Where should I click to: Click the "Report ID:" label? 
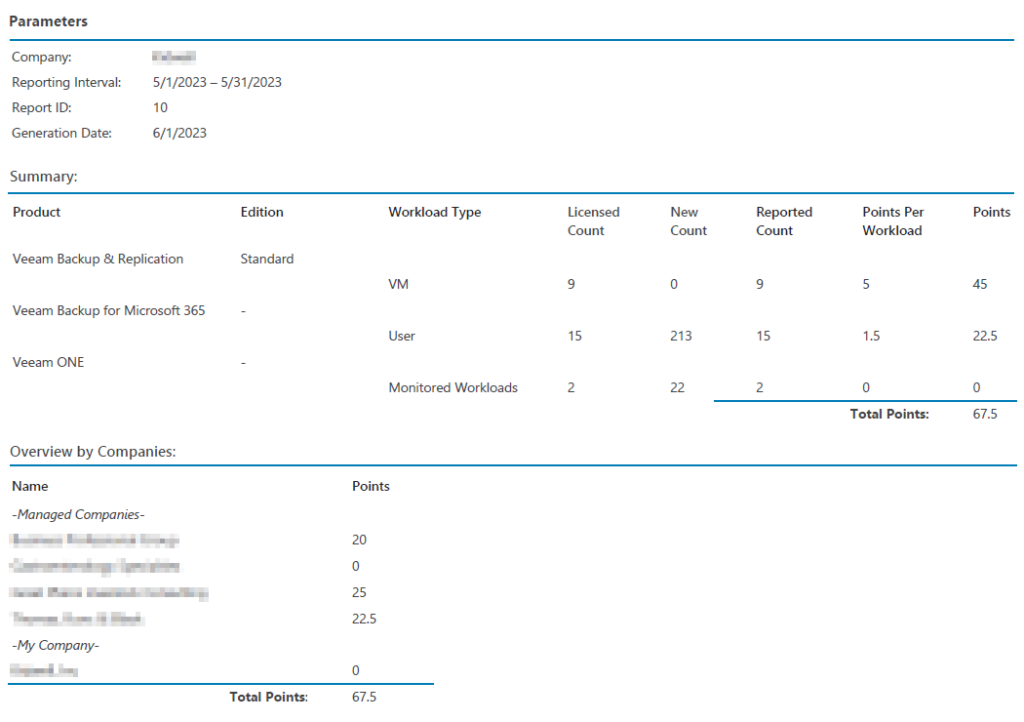[42, 108]
